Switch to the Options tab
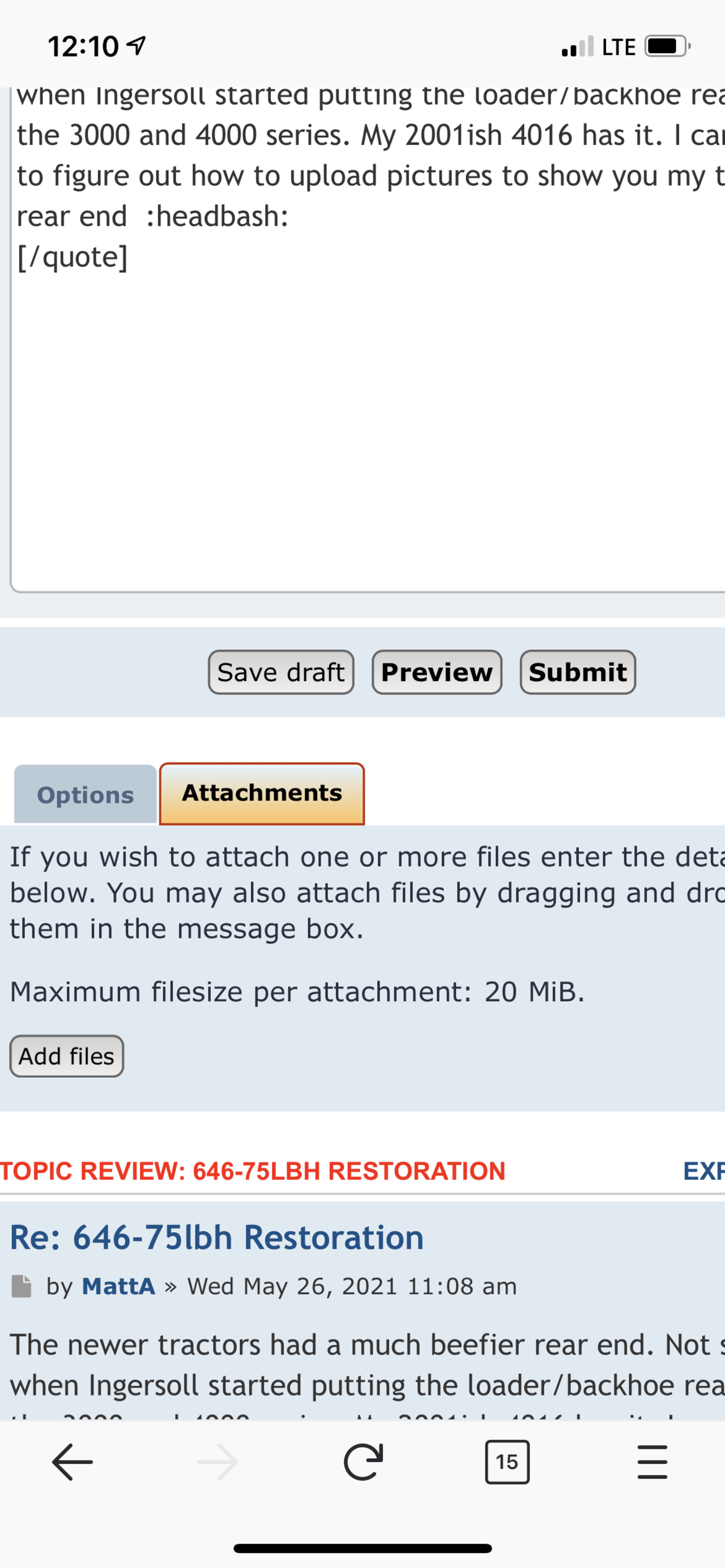The image size is (725, 1568). pos(86,794)
